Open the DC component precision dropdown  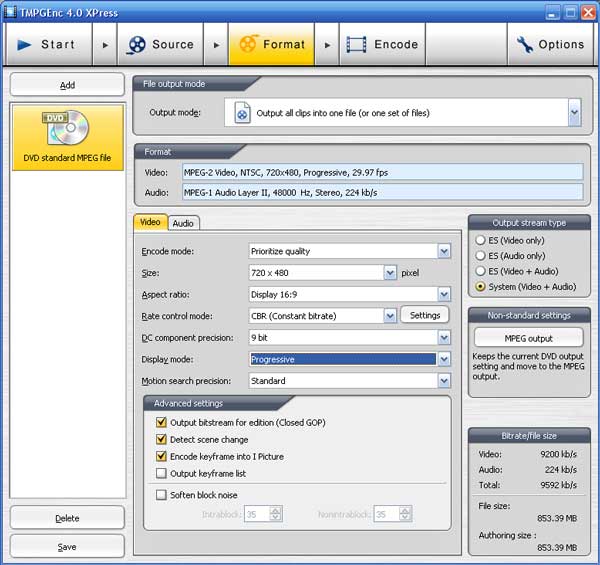click(444, 338)
